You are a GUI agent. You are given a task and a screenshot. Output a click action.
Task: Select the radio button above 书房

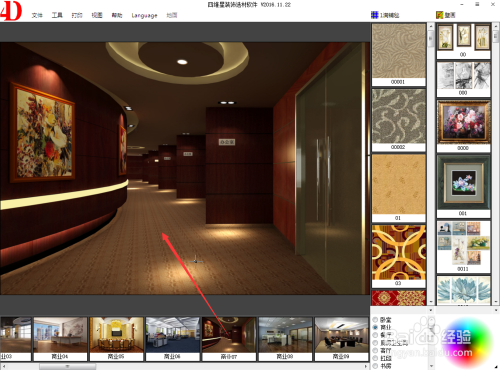tap(375, 358)
